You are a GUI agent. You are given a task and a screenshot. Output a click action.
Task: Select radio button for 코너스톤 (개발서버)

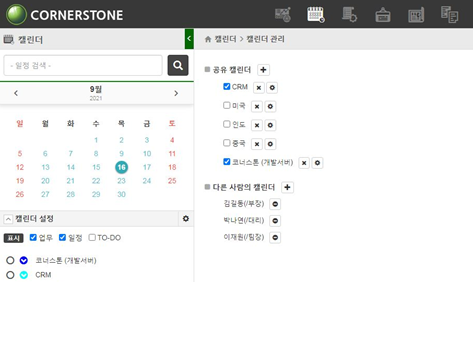tap(10, 260)
